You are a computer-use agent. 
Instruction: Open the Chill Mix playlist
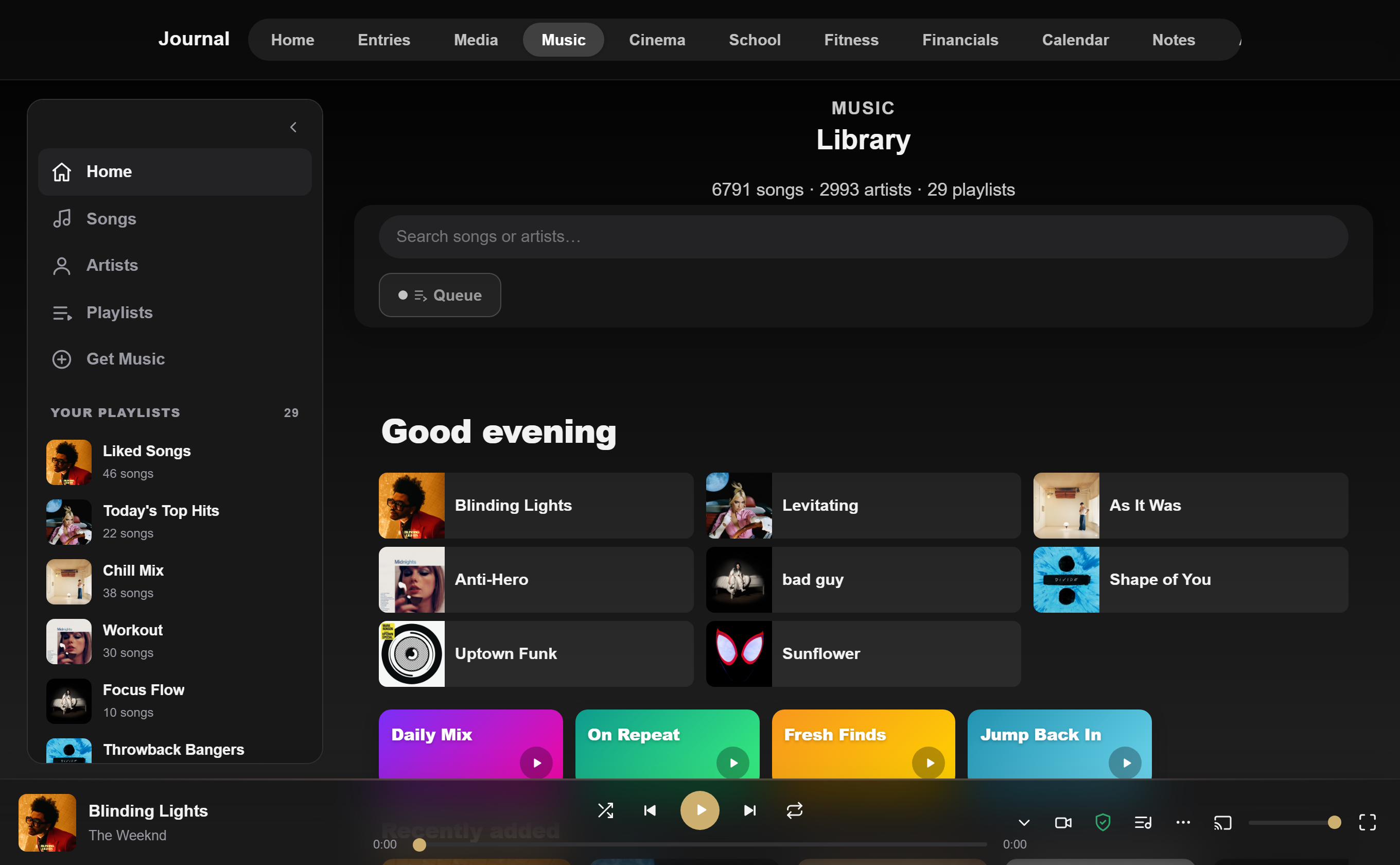tap(175, 582)
